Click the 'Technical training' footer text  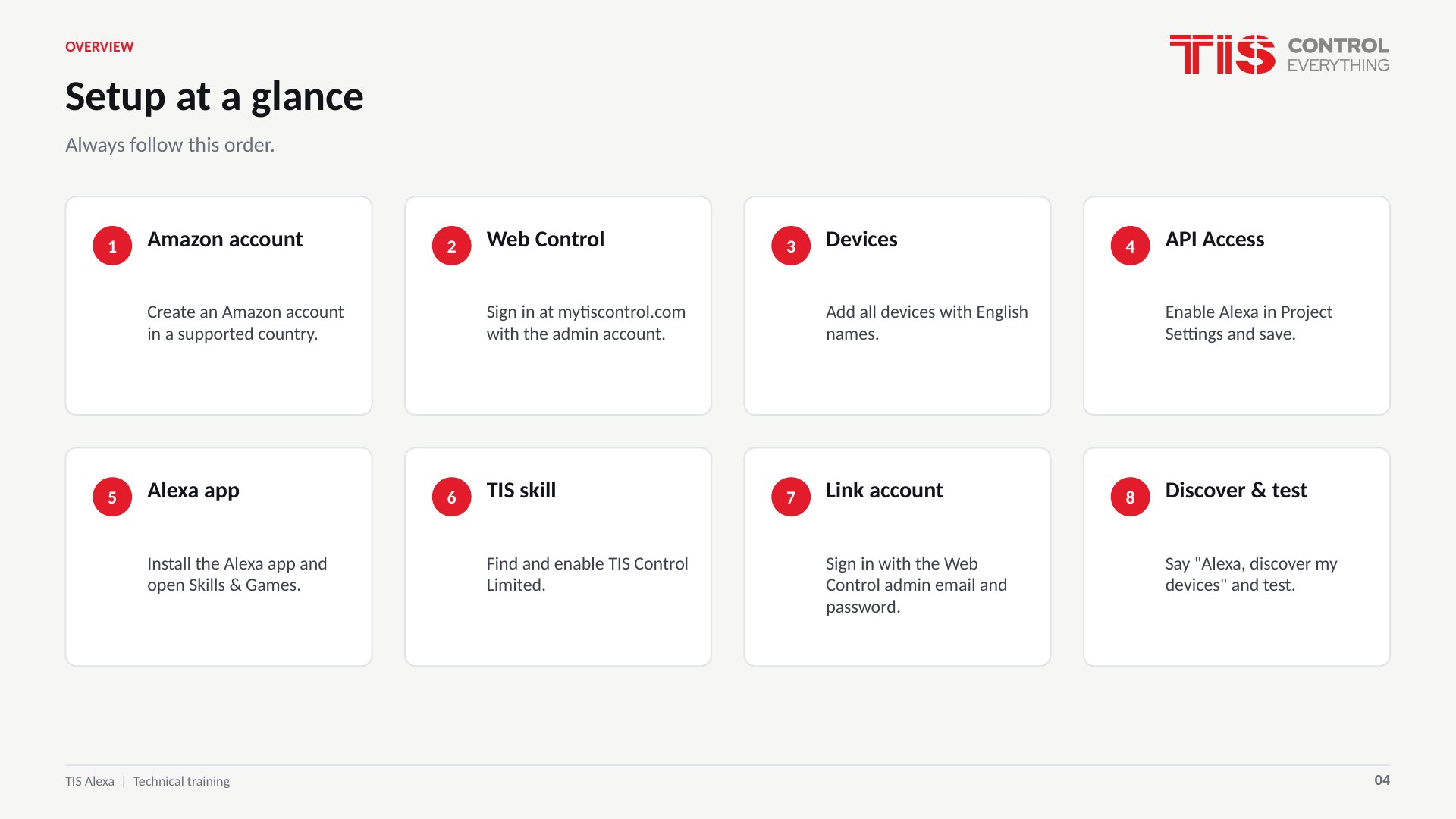coord(181,781)
